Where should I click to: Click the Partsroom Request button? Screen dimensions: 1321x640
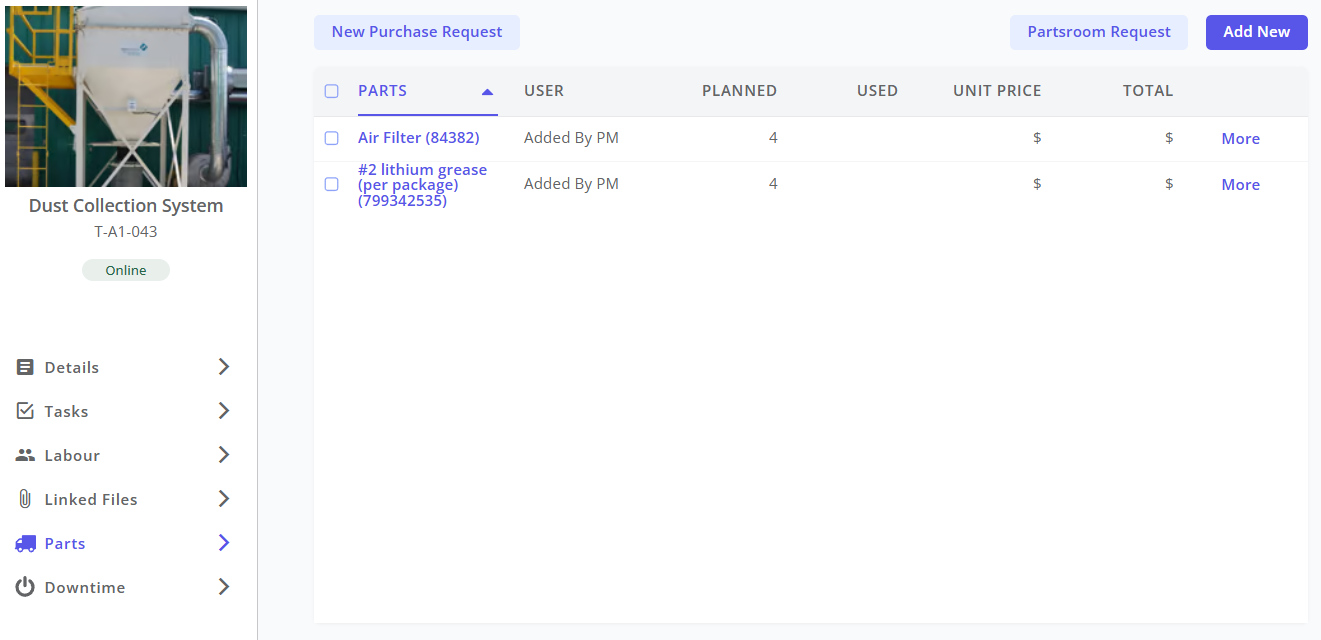click(1099, 32)
